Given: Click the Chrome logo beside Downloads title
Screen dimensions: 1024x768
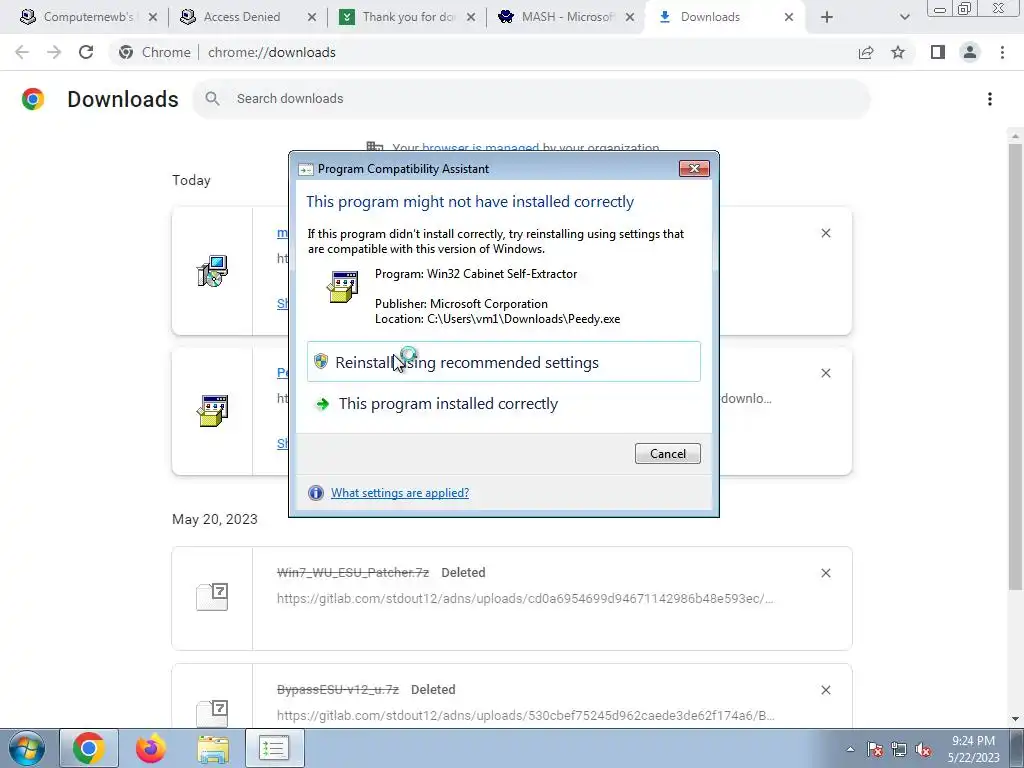Looking at the screenshot, I should click(33, 99).
